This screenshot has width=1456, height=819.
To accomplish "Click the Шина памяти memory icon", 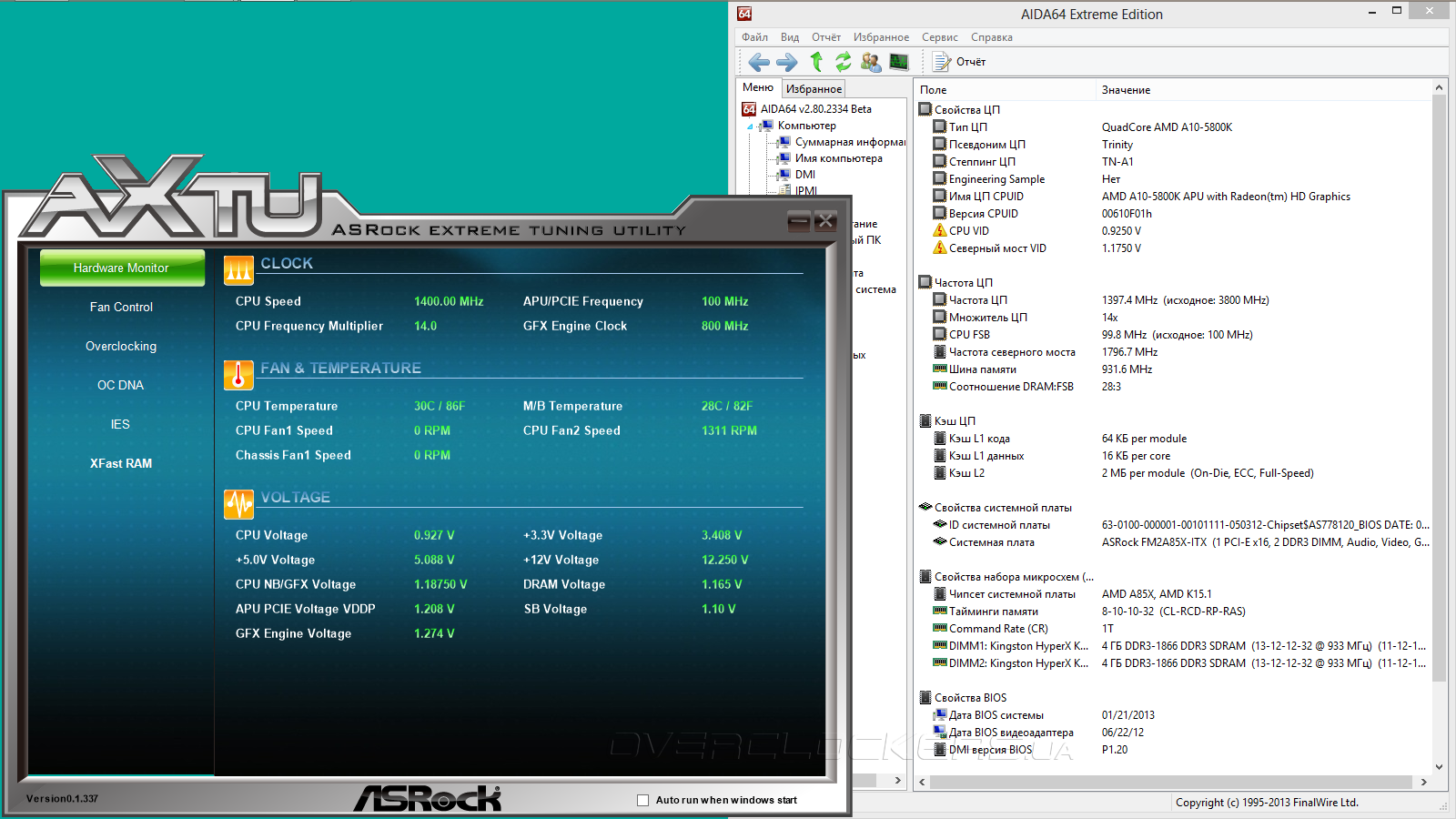I will pyautogui.click(x=940, y=369).
